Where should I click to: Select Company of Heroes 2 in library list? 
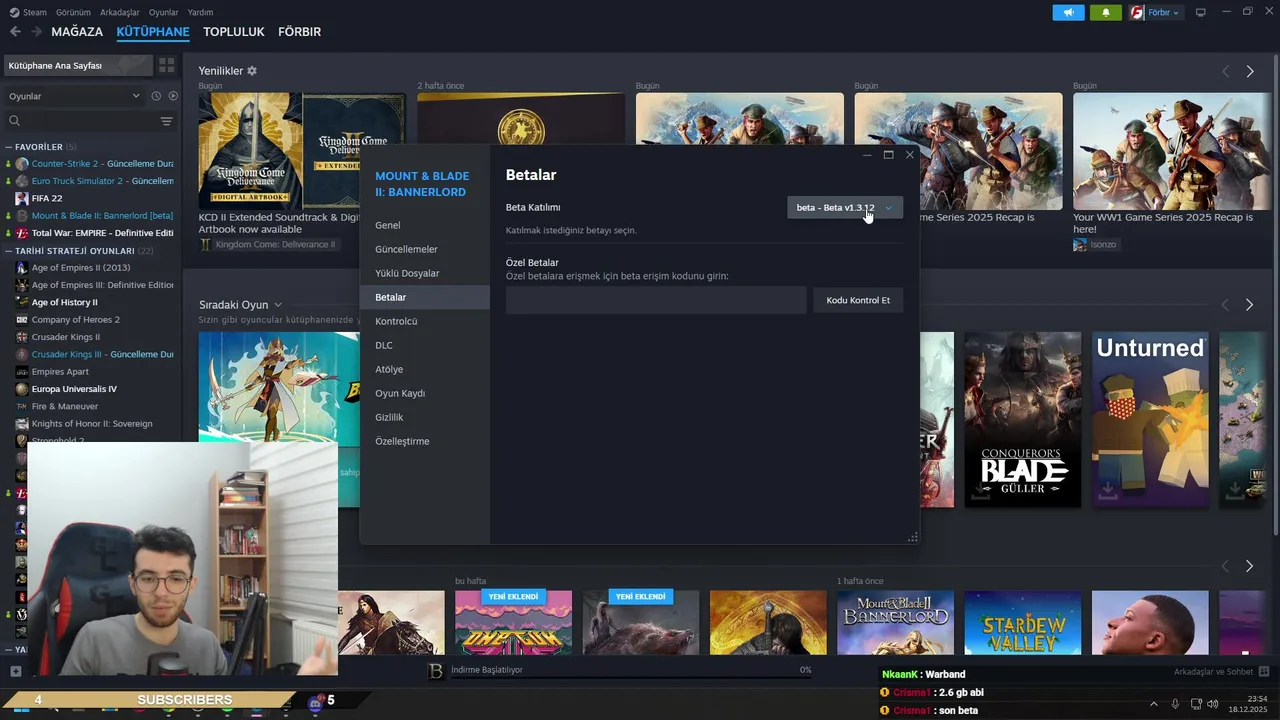click(x=75, y=320)
